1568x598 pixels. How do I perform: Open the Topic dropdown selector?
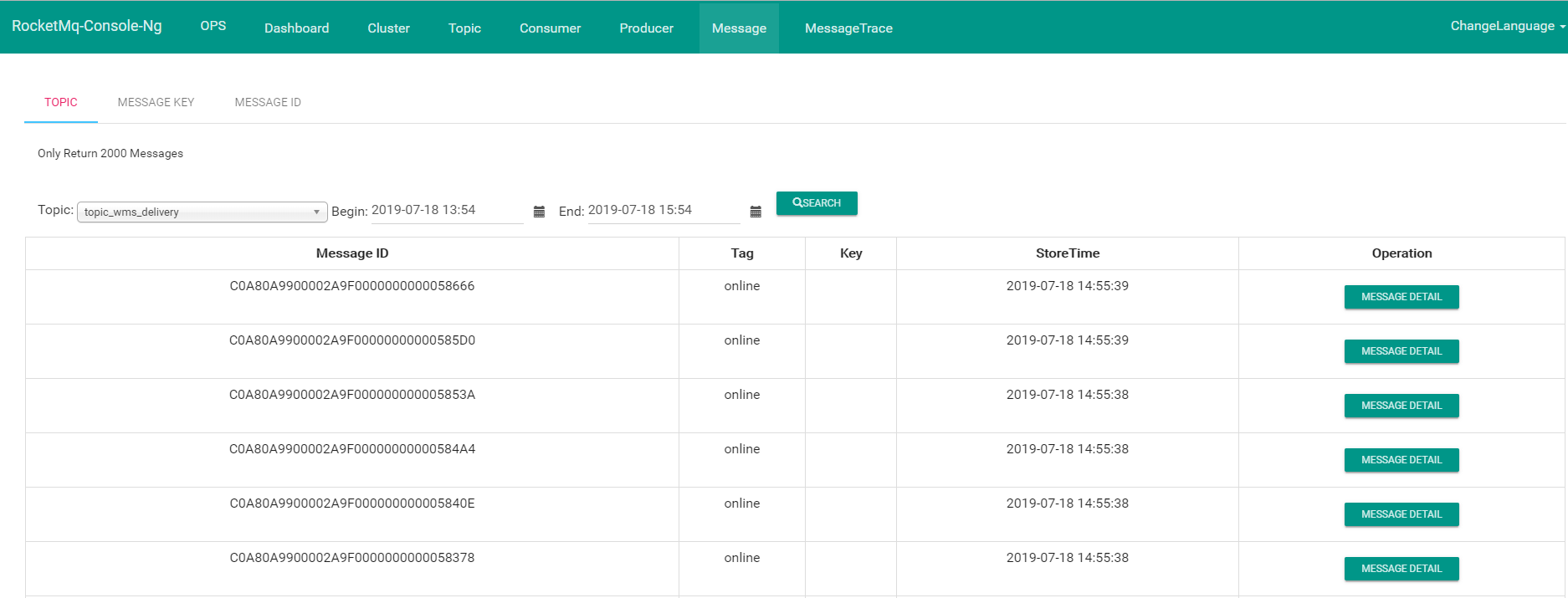pyautogui.click(x=202, y=212)
